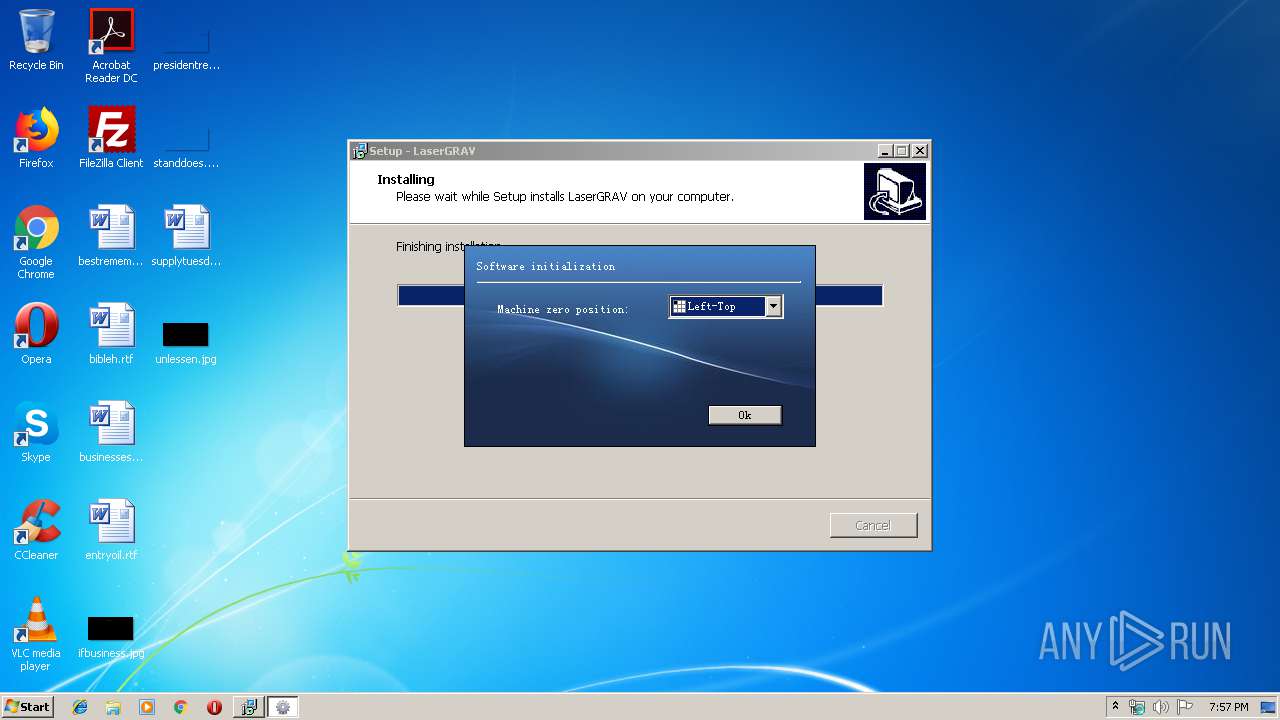Open Windows Explorer from the taskbar
Image resolution: width=1280 pixels, height=720 pixels.
pos(113,707)
